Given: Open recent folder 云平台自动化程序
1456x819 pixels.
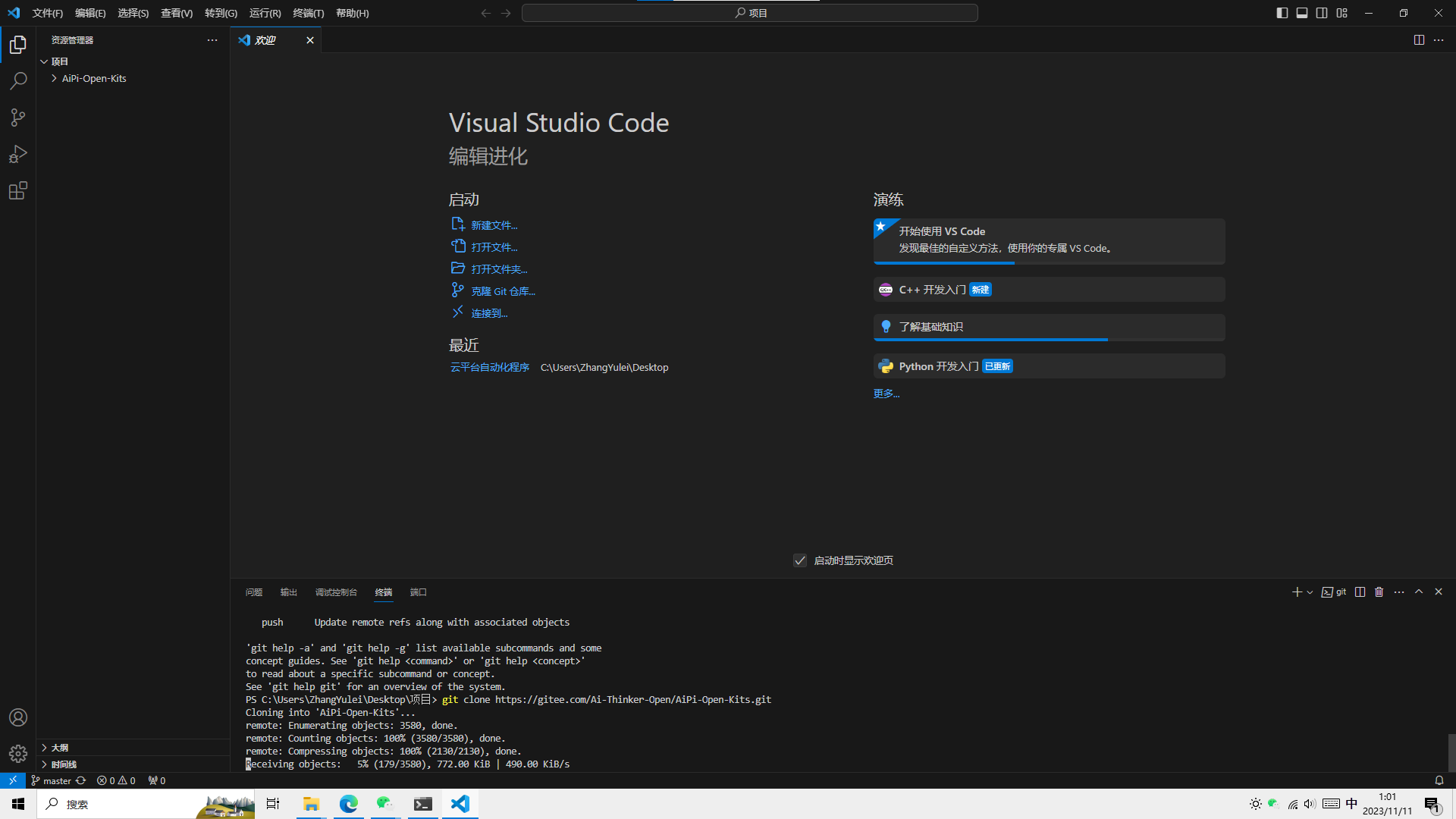Looking at the screenshot, I should pyautogui.click(x=490, y=367).
